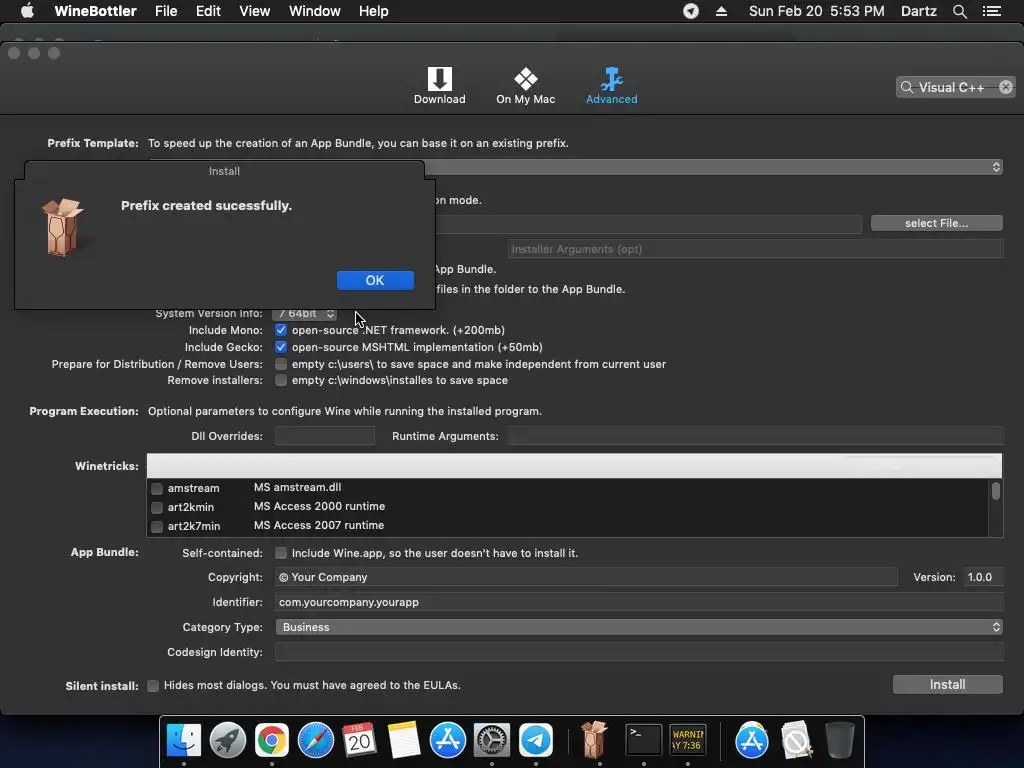This screenshot has height=768, width=1024.
Task: Check the amstream winetrick
Action: click(157, 488)
